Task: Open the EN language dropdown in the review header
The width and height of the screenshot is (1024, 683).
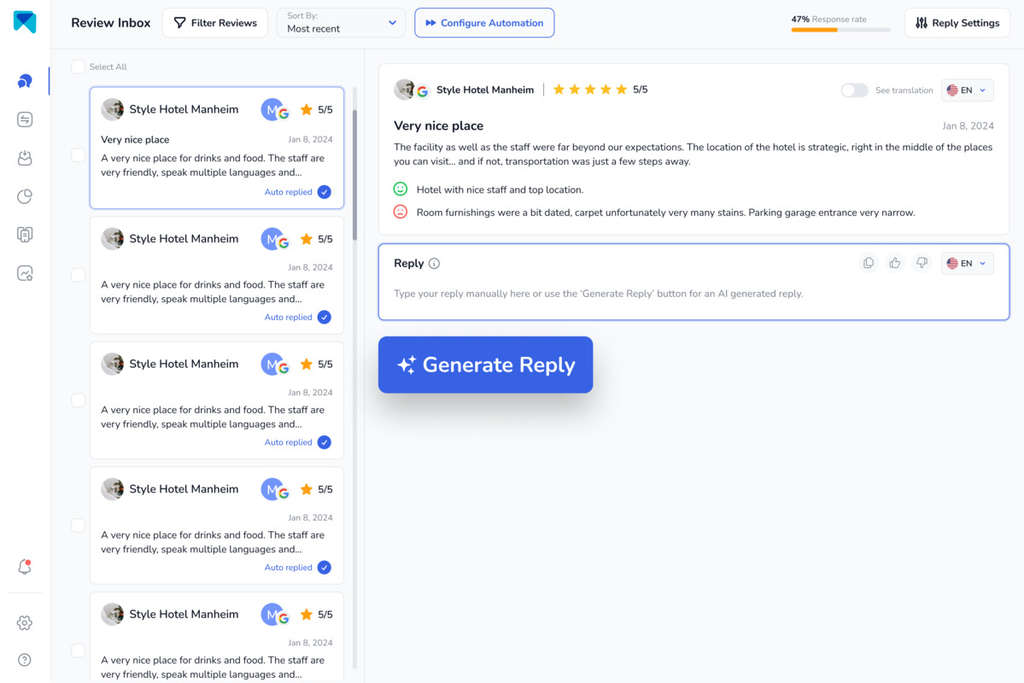Action: pos(966,89)
